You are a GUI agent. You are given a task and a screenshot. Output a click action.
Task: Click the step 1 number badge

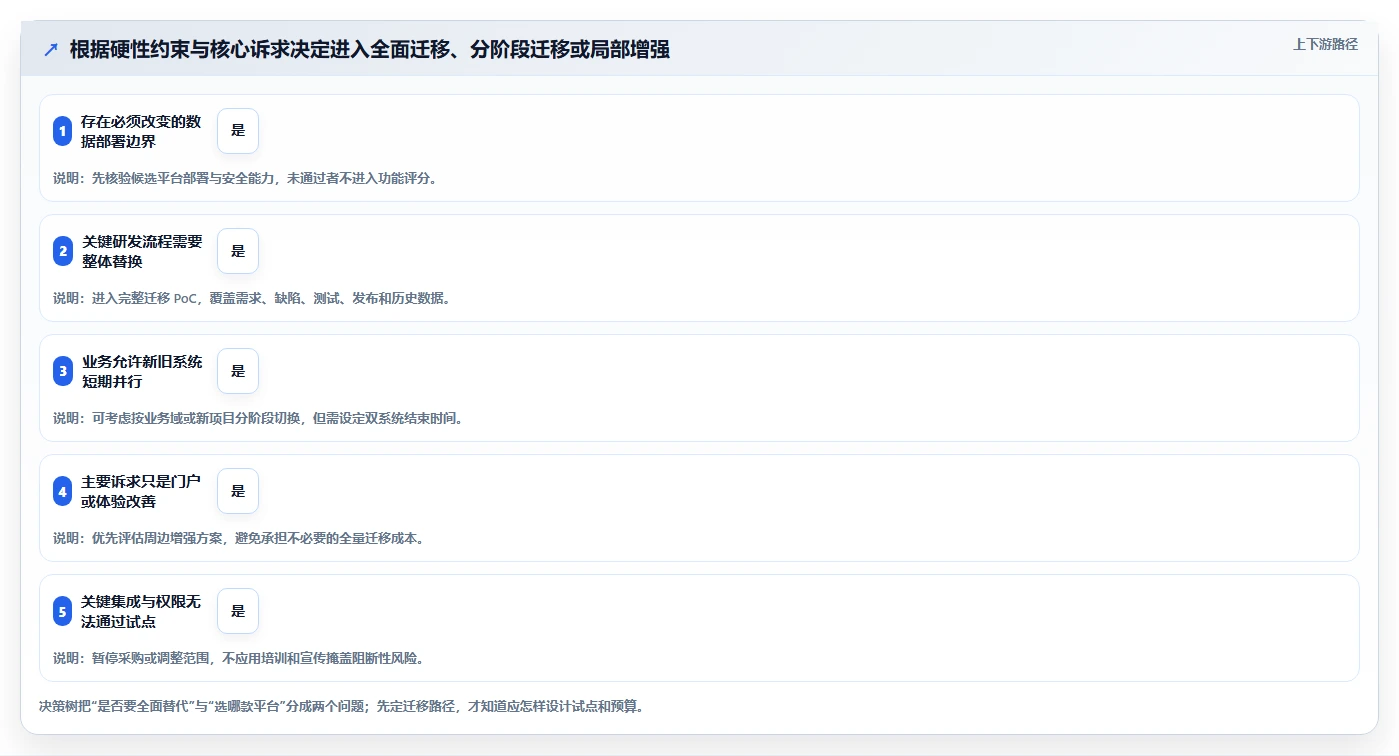click(62, 131)
